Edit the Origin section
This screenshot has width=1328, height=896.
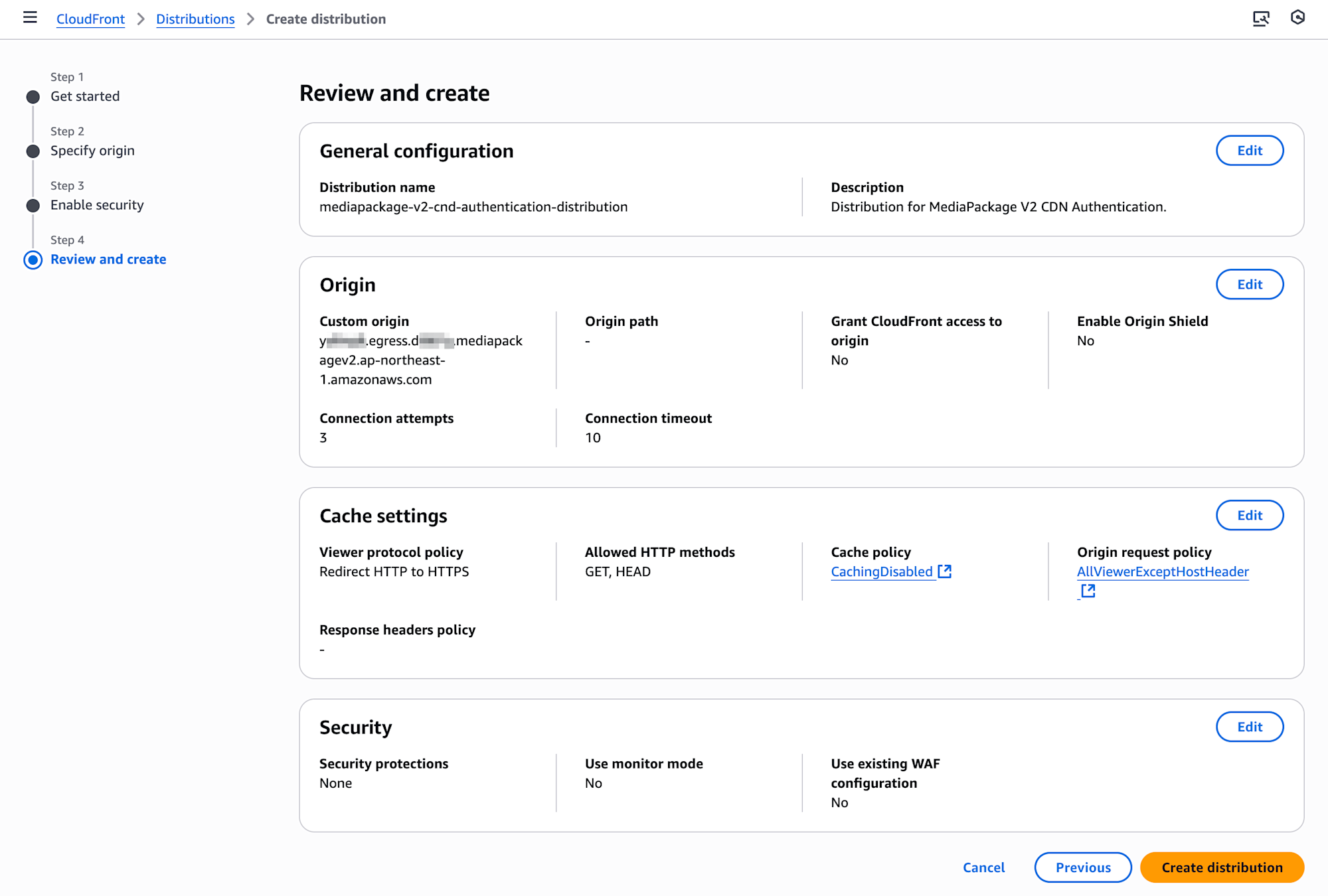coord(1249,285)
